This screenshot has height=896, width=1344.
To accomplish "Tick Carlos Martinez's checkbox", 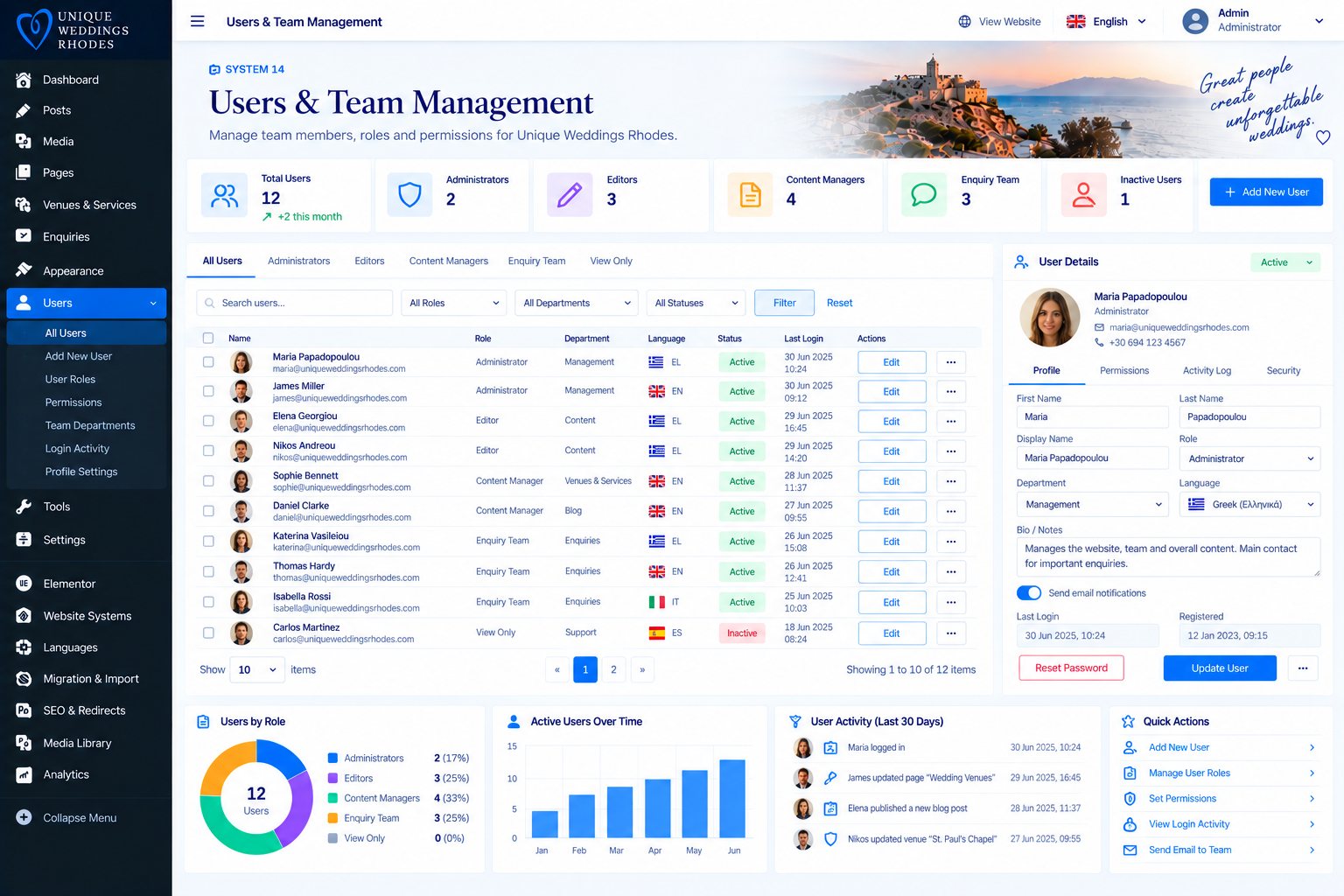I will (208, 633).
